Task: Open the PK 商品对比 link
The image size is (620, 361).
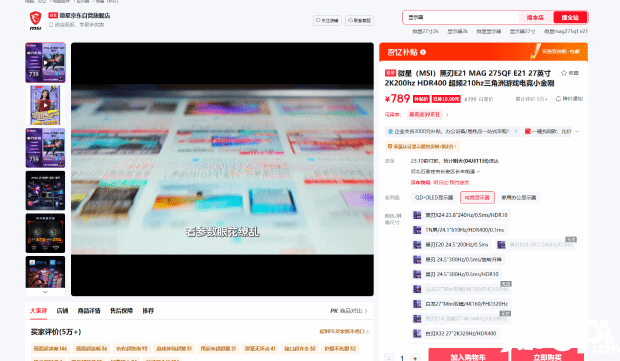Action: [x=349, y=311]
